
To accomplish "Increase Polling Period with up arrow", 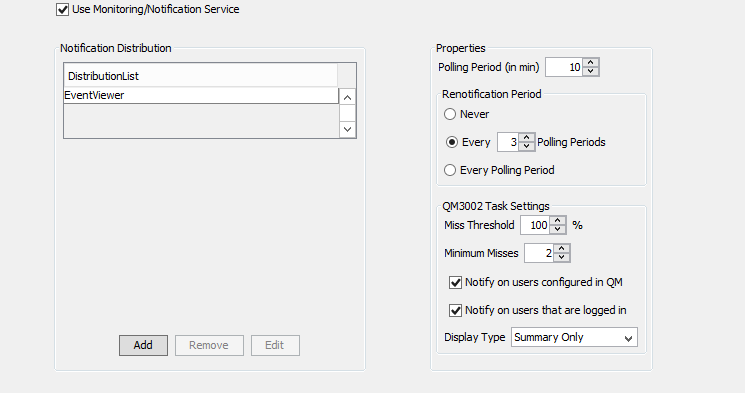I will click(x=591, y=63).
